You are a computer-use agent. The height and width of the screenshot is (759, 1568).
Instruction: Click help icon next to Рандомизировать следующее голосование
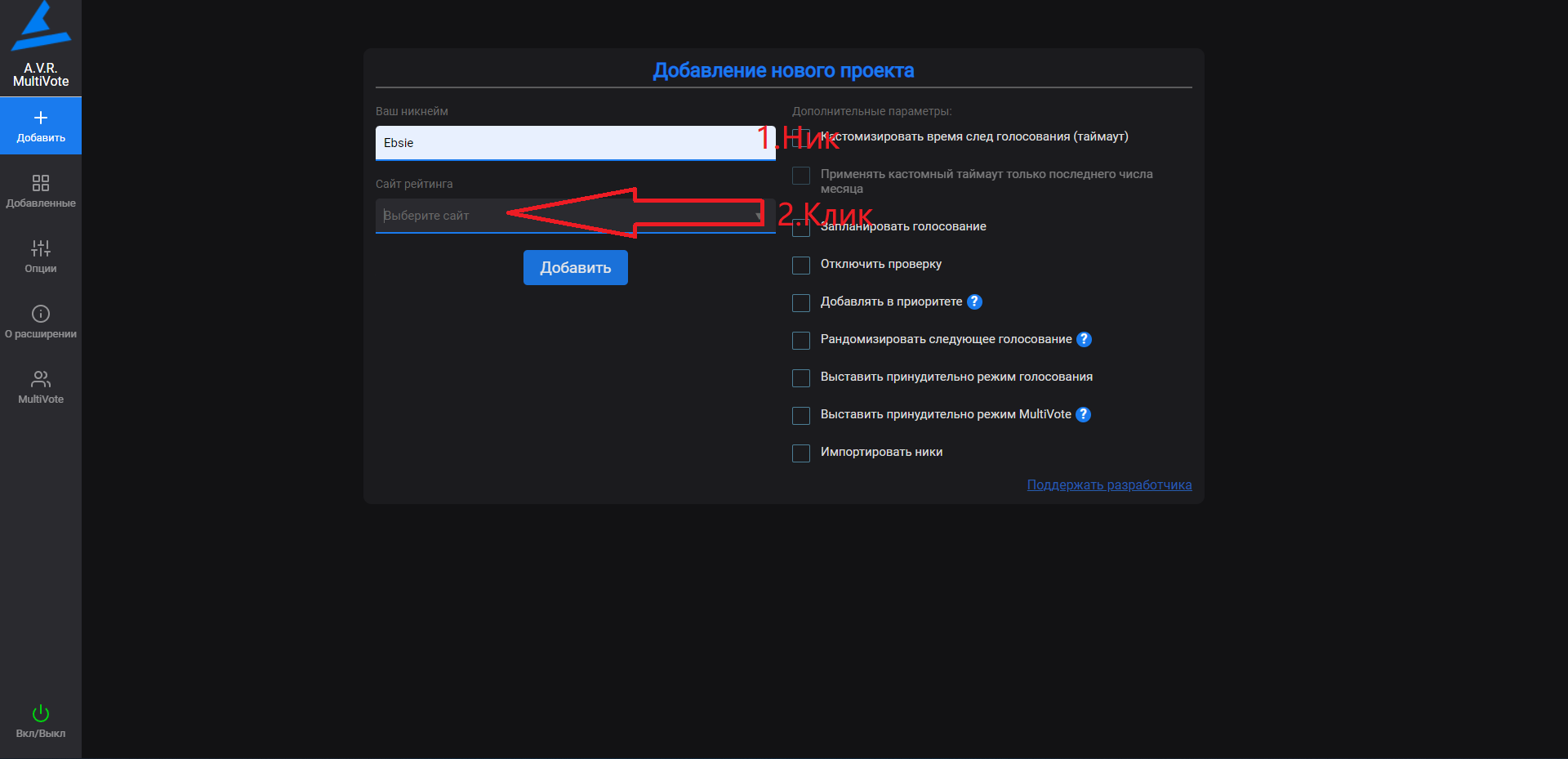tap(1084, 339)
